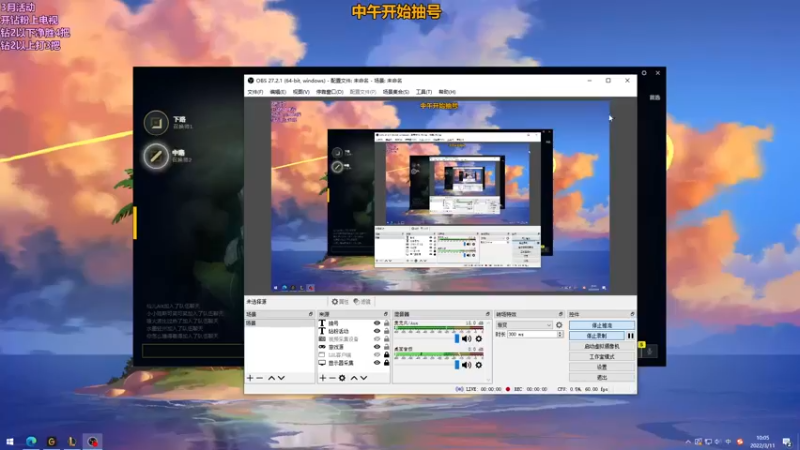Open game client settings gear icon
800x450 pixels.
click(x=644, y=73)
